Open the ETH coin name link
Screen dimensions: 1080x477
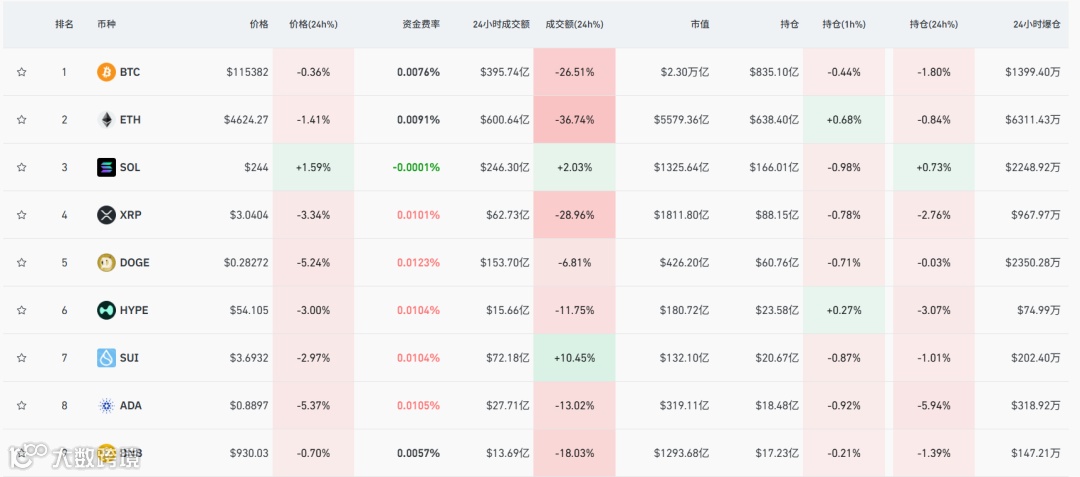tap(130, 120)
